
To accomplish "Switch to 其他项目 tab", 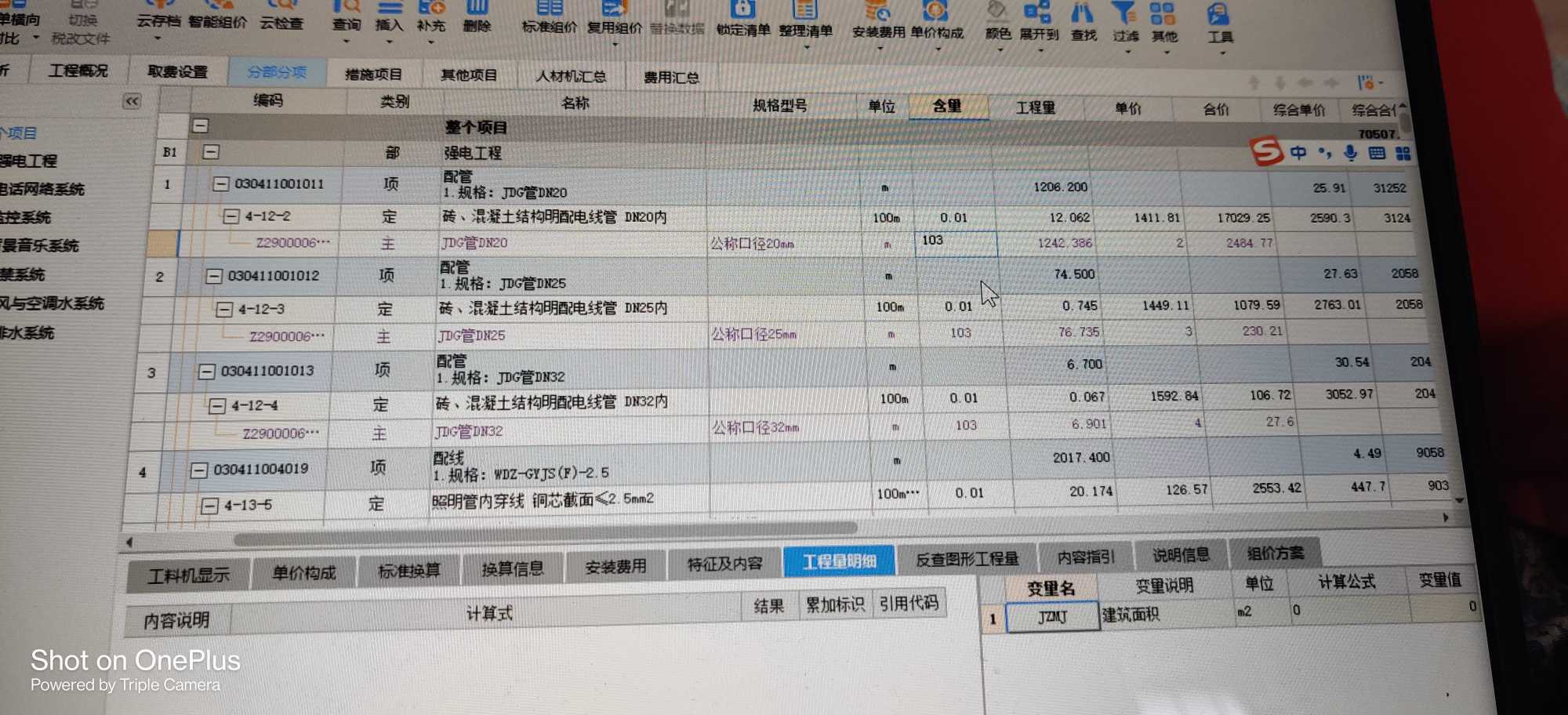I will coord(469,75).
